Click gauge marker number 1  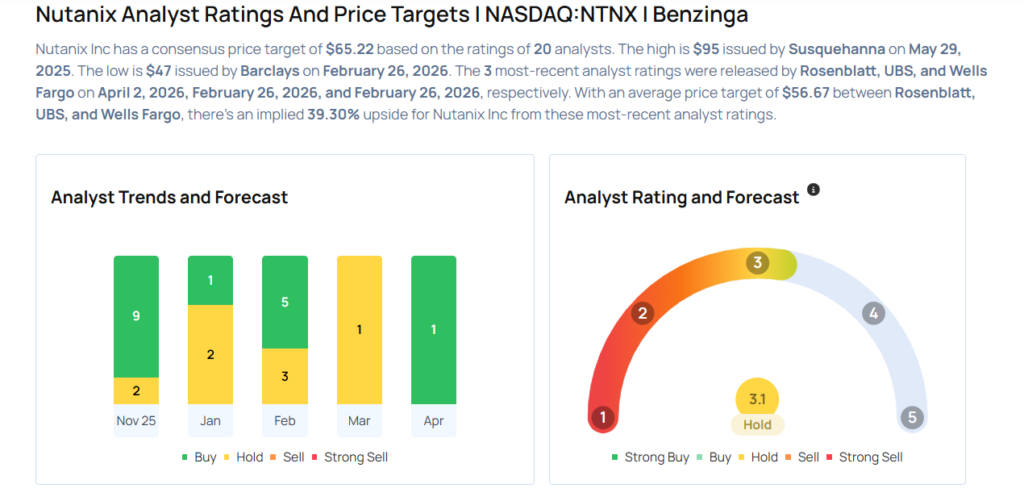[602, 417]
